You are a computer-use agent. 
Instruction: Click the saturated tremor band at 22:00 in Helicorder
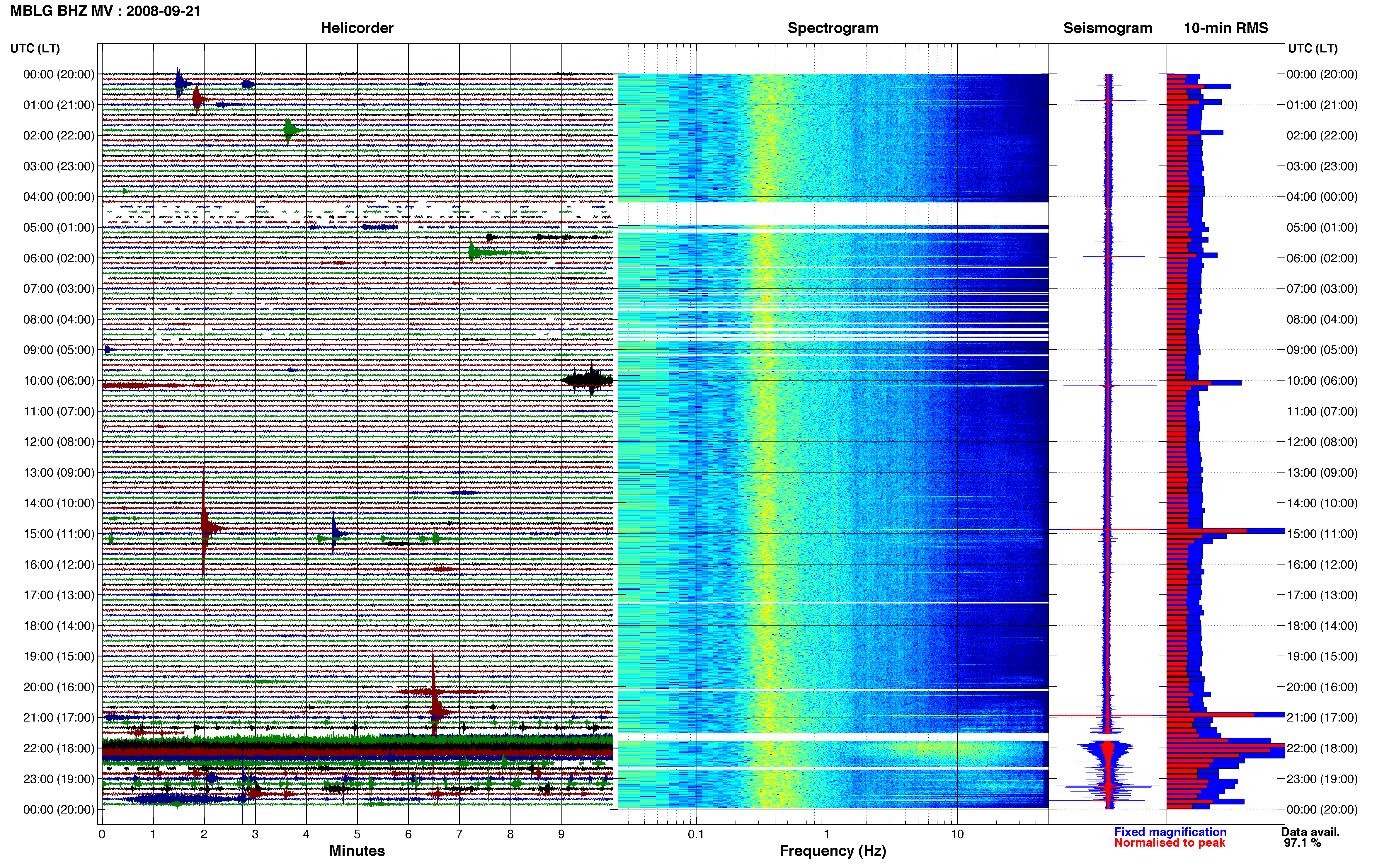357,748
